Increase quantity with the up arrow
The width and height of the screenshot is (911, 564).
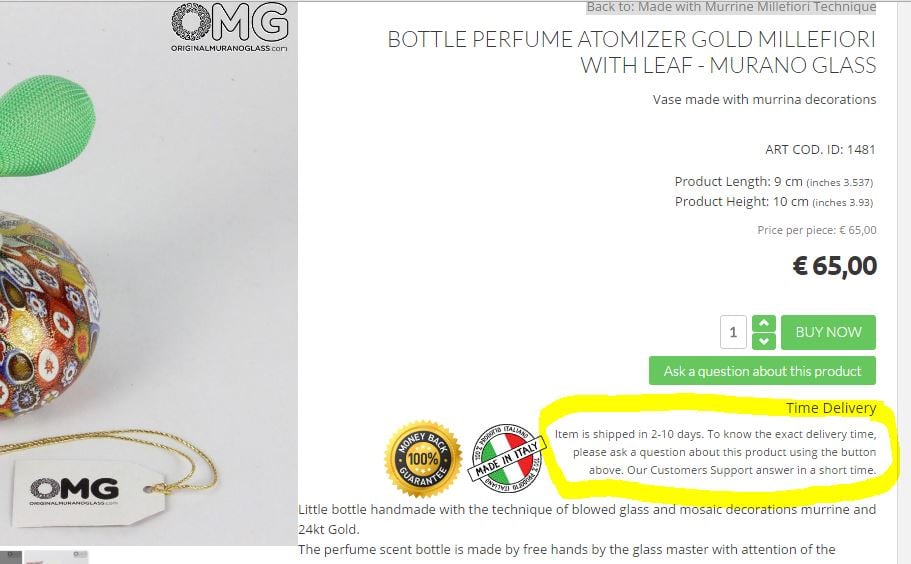tap(763, 324)
